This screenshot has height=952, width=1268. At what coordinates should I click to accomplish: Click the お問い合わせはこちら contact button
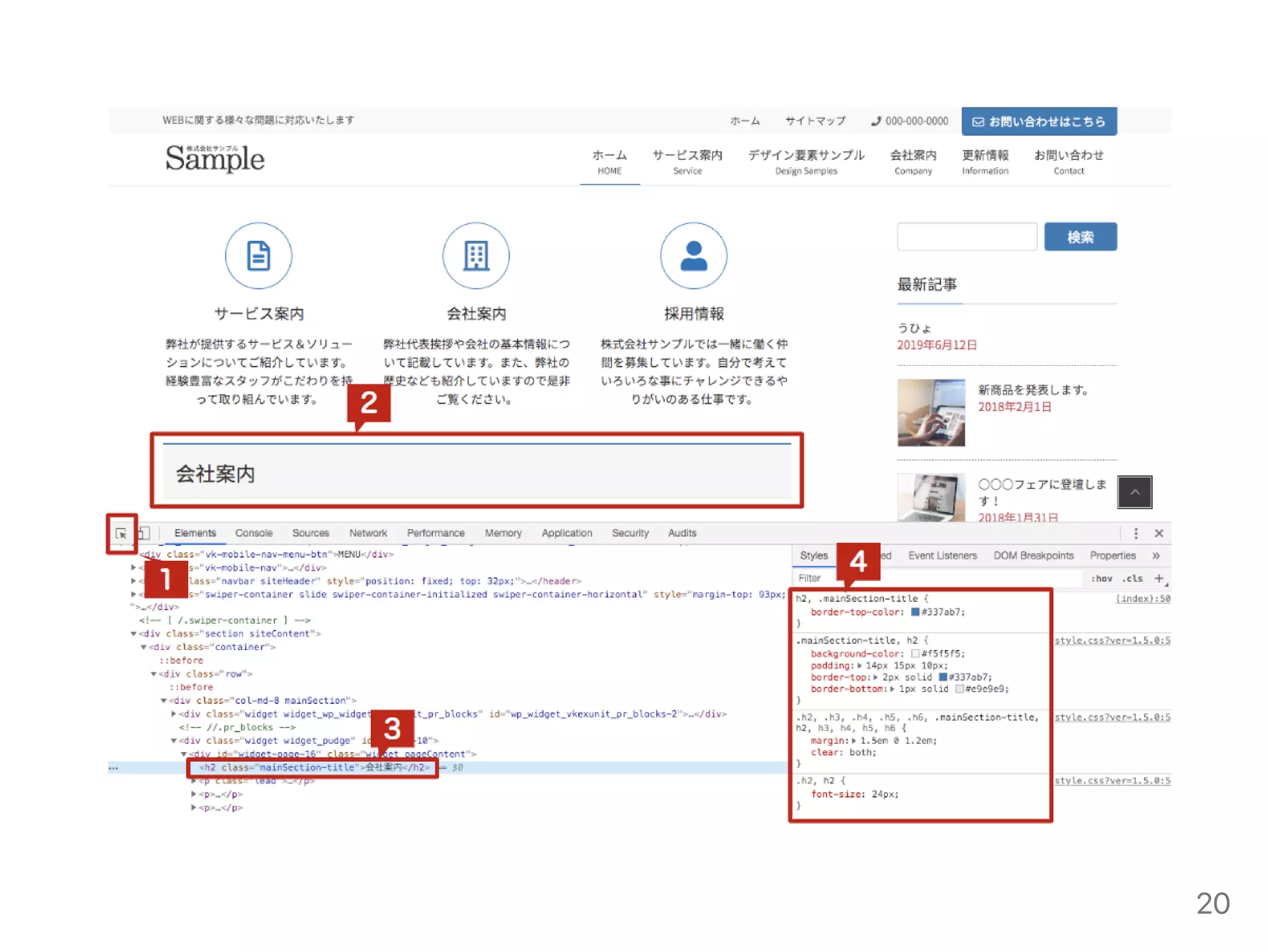click(1038, 121)
